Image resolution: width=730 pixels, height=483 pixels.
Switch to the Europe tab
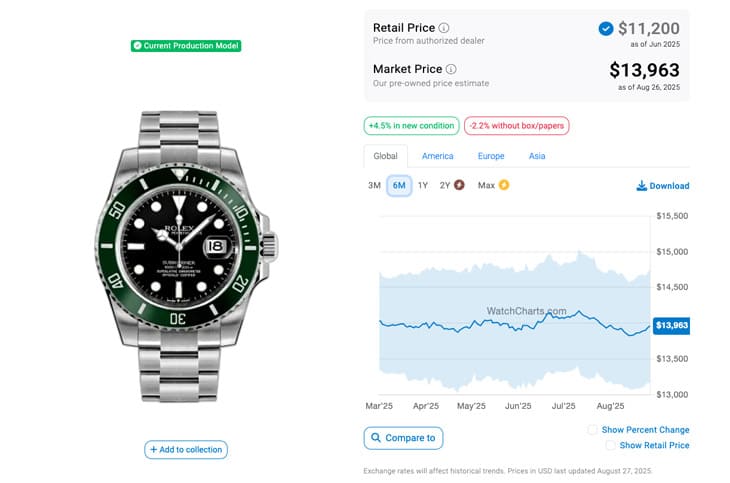[x=491, y=156]
